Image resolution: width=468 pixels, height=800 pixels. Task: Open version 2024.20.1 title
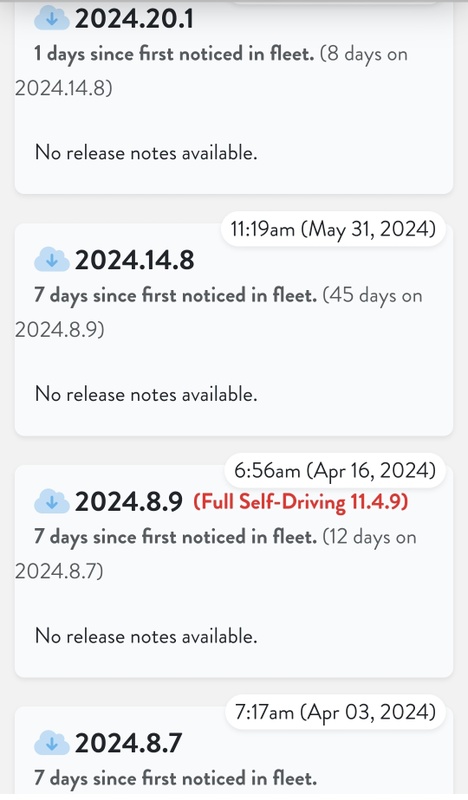[134, 19]
